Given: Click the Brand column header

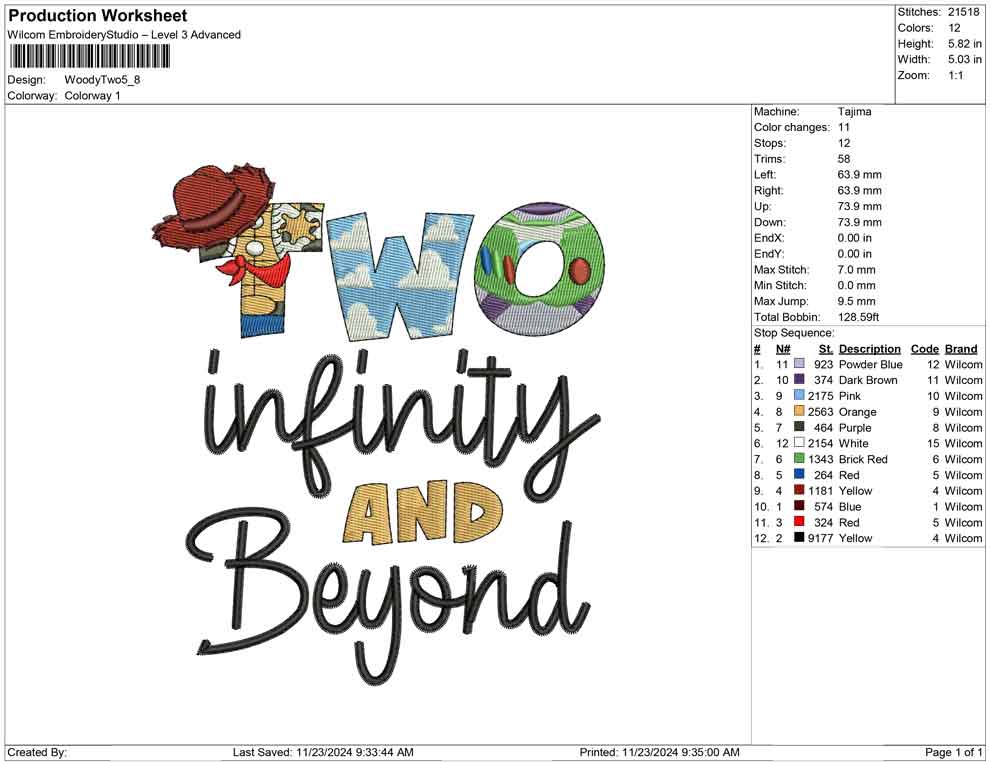Looking at the screenshot, I should (961, 349).
